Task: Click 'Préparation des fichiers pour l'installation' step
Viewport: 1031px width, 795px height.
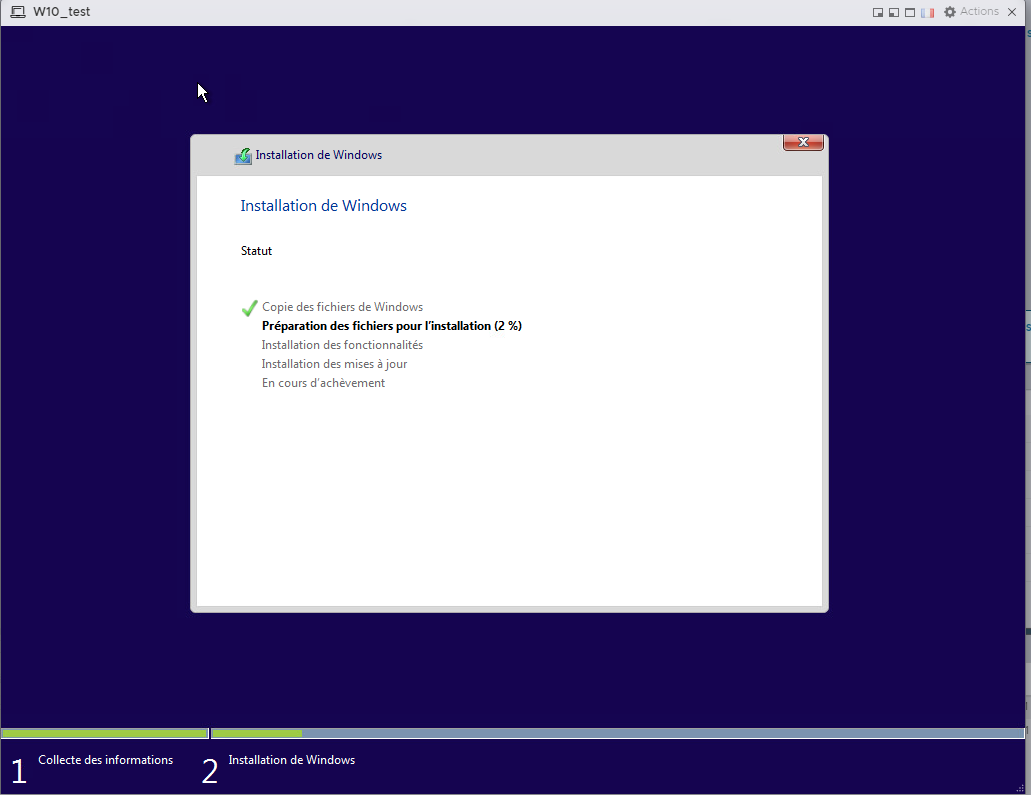Action: 391,326
